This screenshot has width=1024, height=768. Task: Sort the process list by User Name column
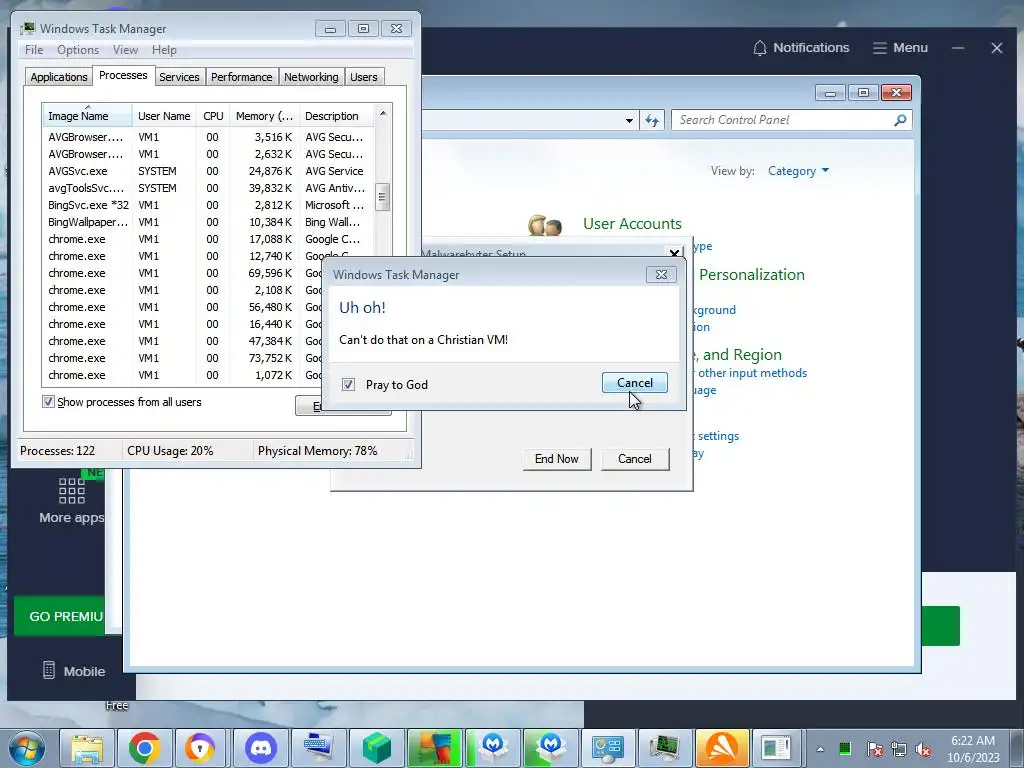coord(164,116)
